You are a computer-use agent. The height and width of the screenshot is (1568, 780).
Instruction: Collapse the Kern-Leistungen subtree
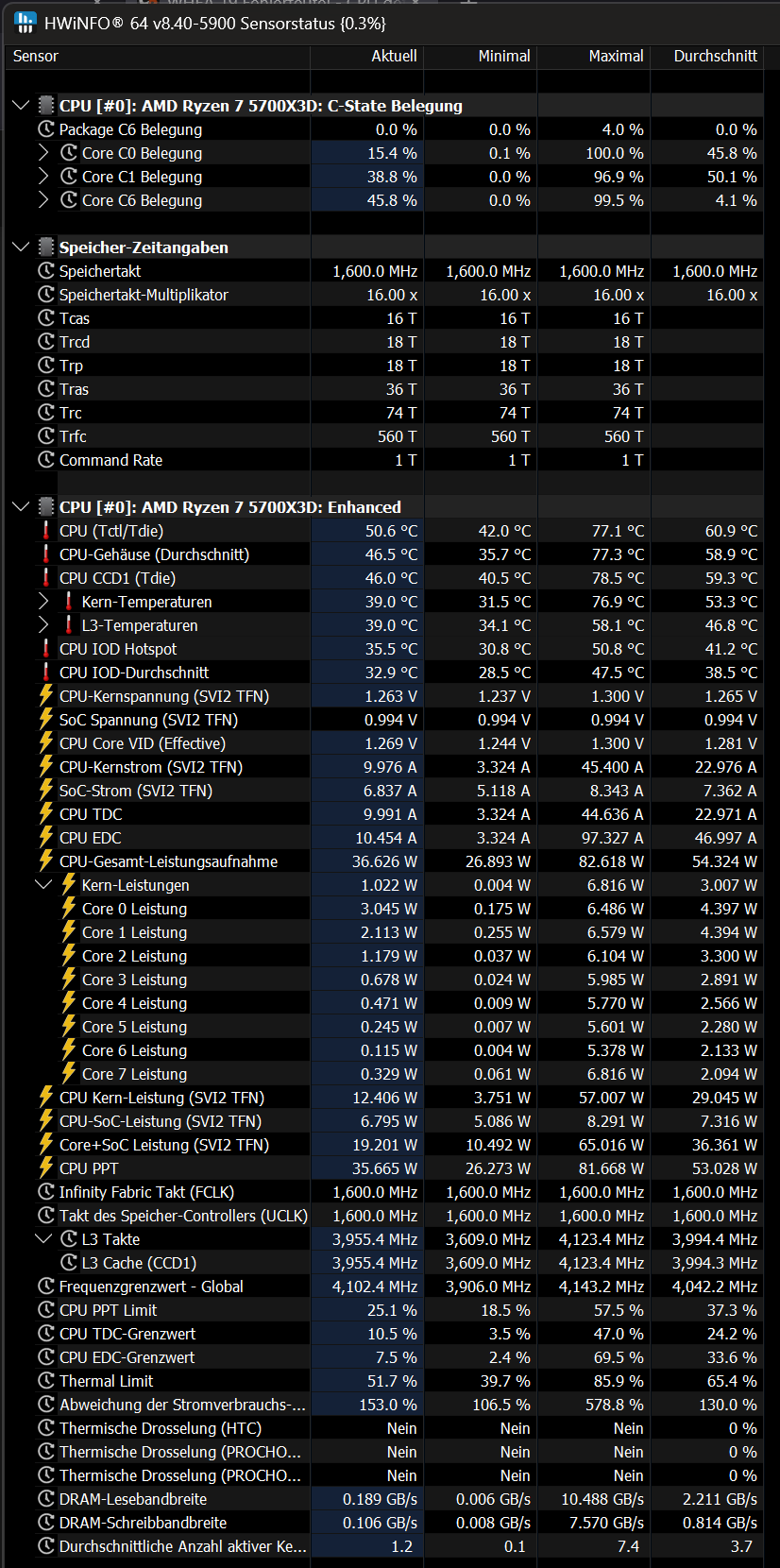(43, 884)
